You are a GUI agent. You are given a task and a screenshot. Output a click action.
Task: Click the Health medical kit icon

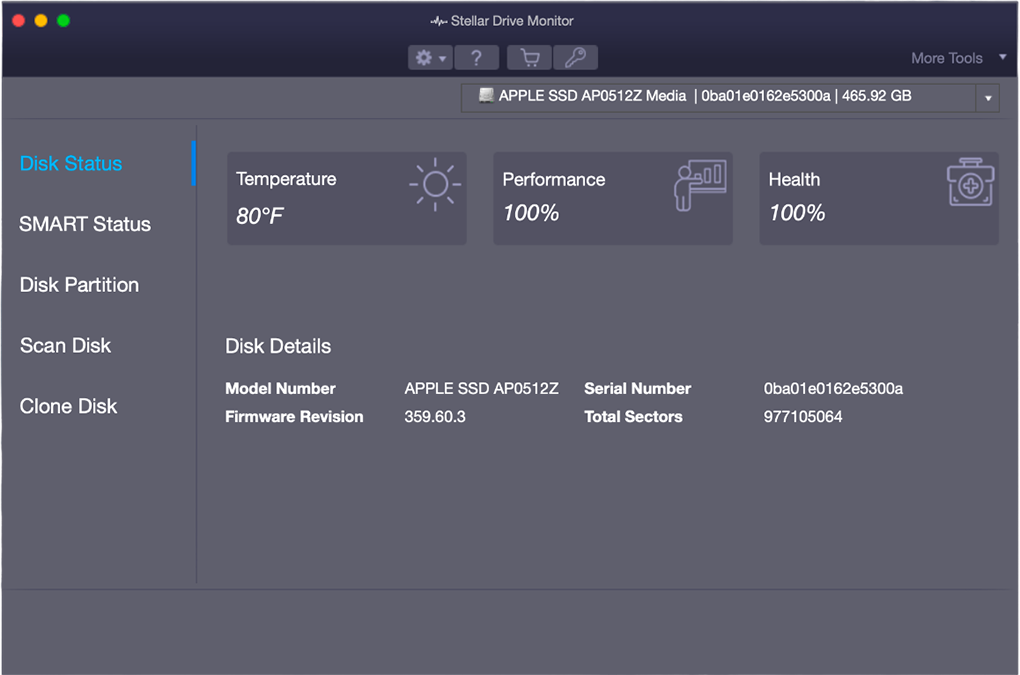pyautogui.click(x=970, y=185)
